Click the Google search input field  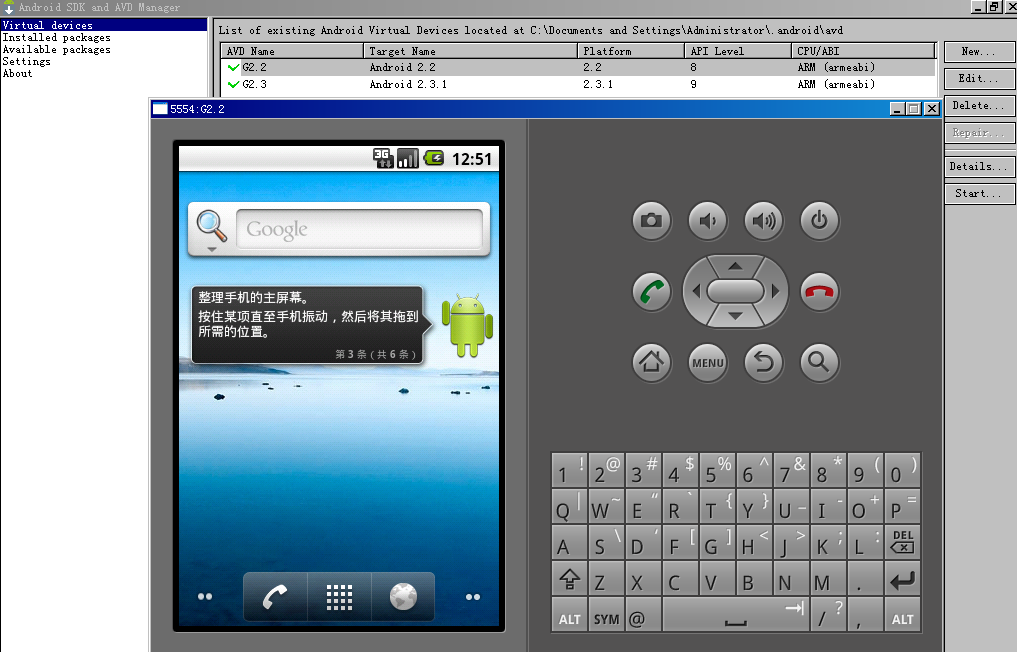(x=359, y=230)
